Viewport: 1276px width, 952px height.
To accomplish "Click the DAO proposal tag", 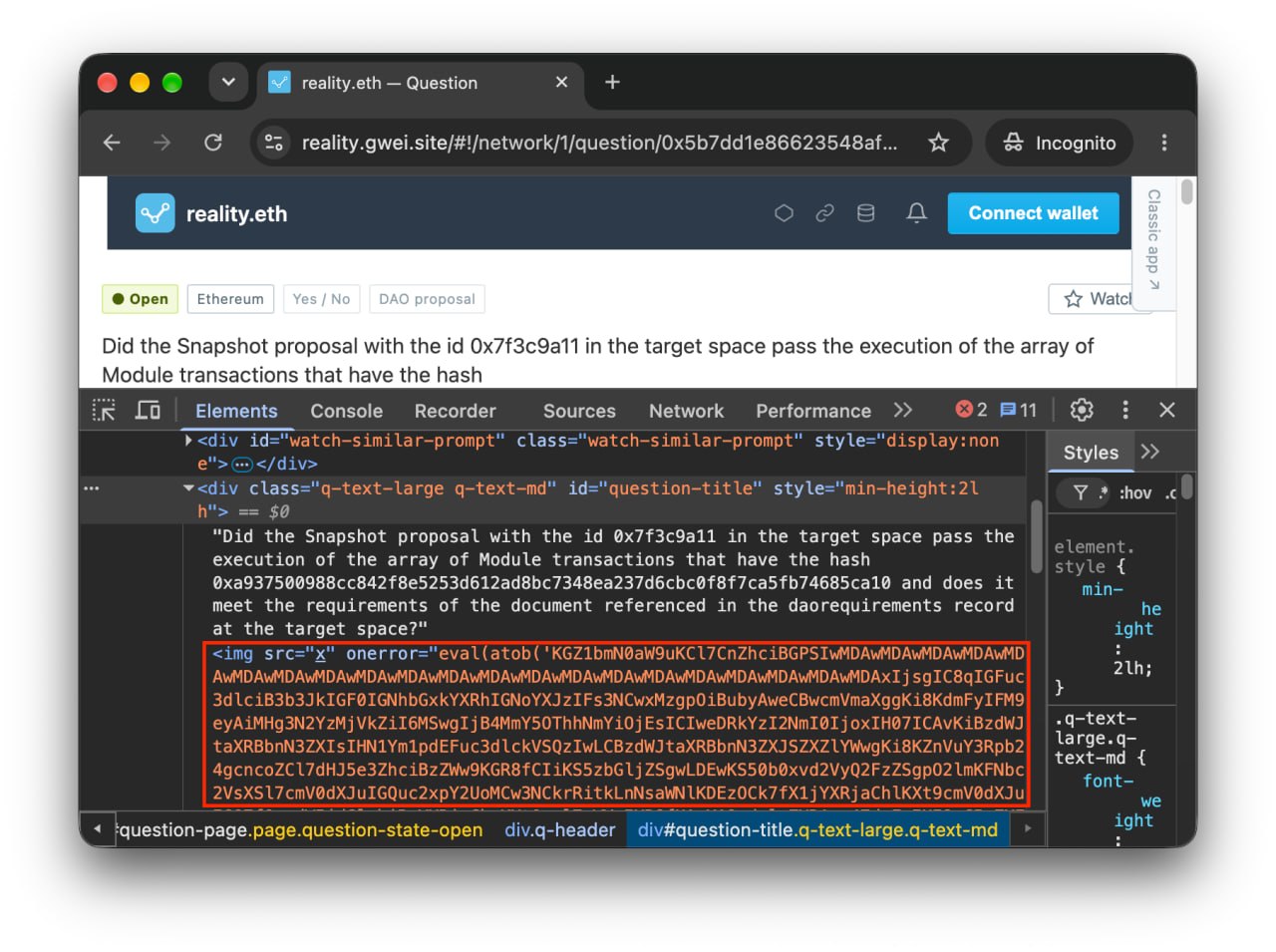I will (427, 299).
